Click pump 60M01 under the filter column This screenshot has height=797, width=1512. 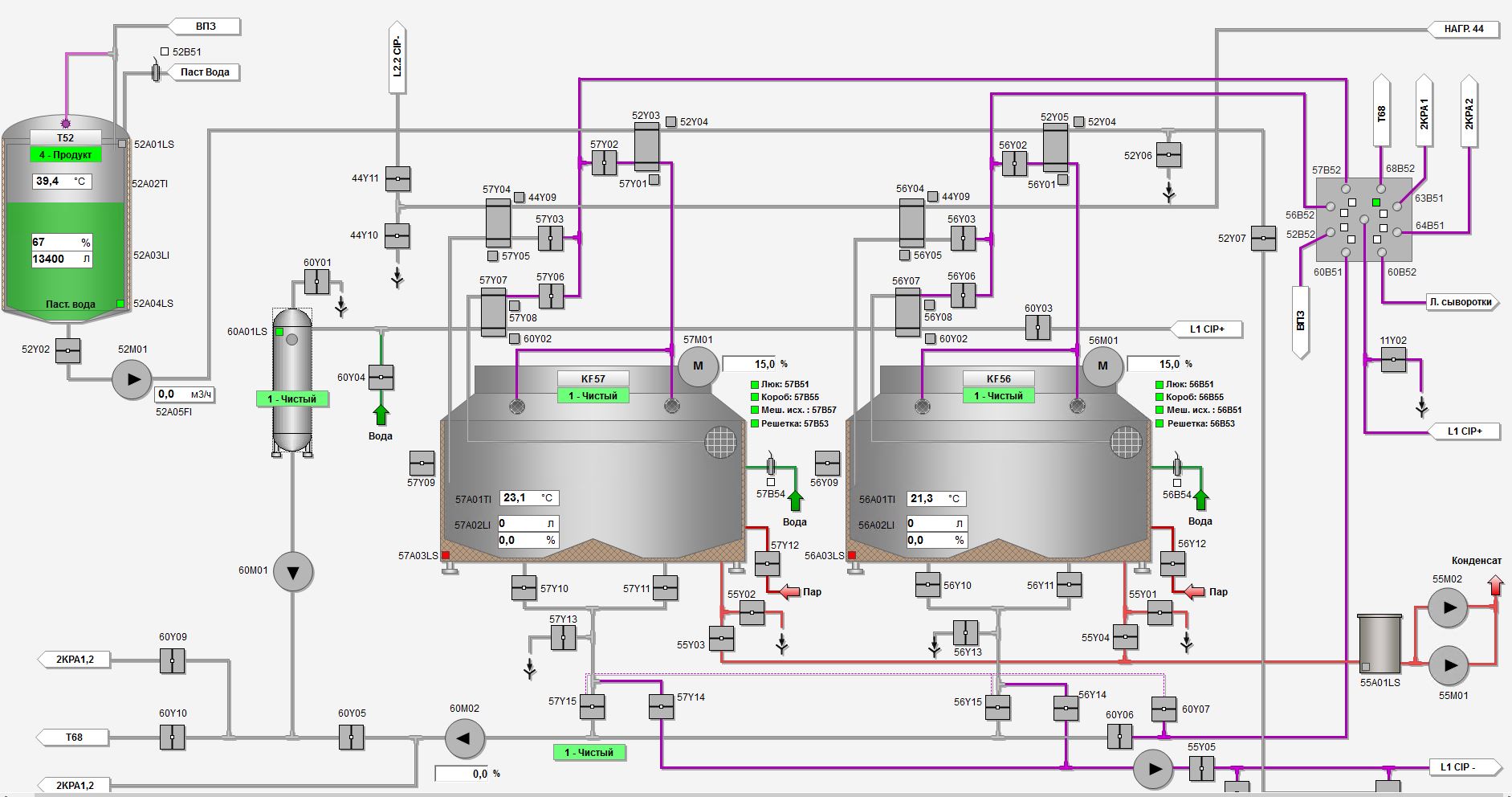point(293,571)
